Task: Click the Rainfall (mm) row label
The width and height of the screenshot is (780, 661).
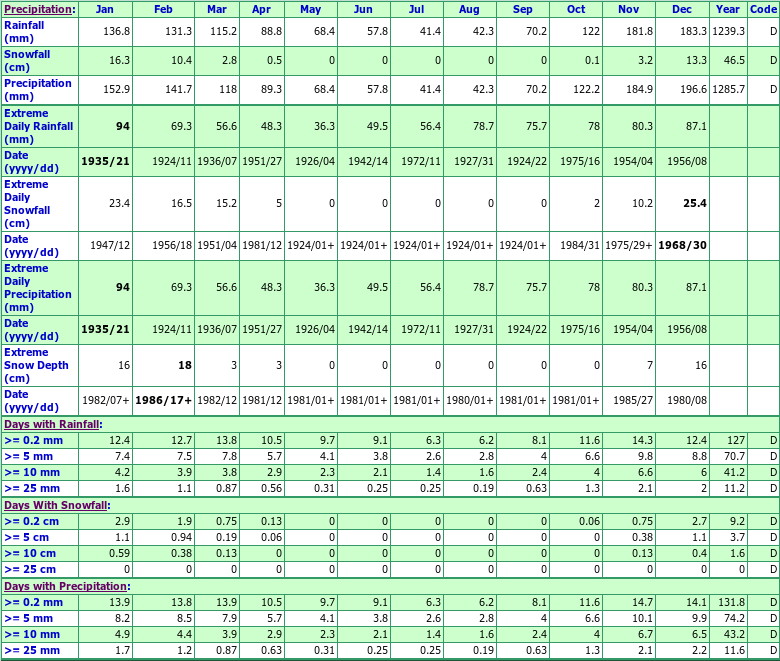Action: pos(24,31)
